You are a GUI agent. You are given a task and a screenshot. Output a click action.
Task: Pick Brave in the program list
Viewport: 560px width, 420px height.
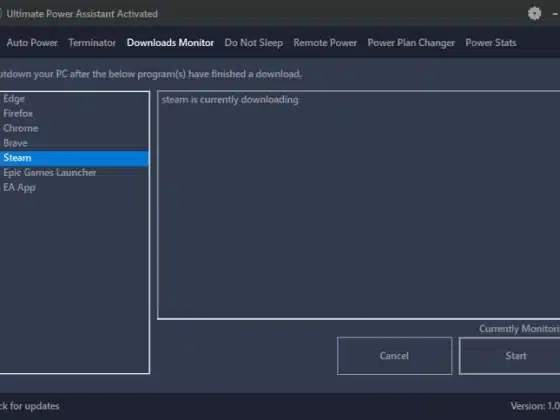pos(75,143)
